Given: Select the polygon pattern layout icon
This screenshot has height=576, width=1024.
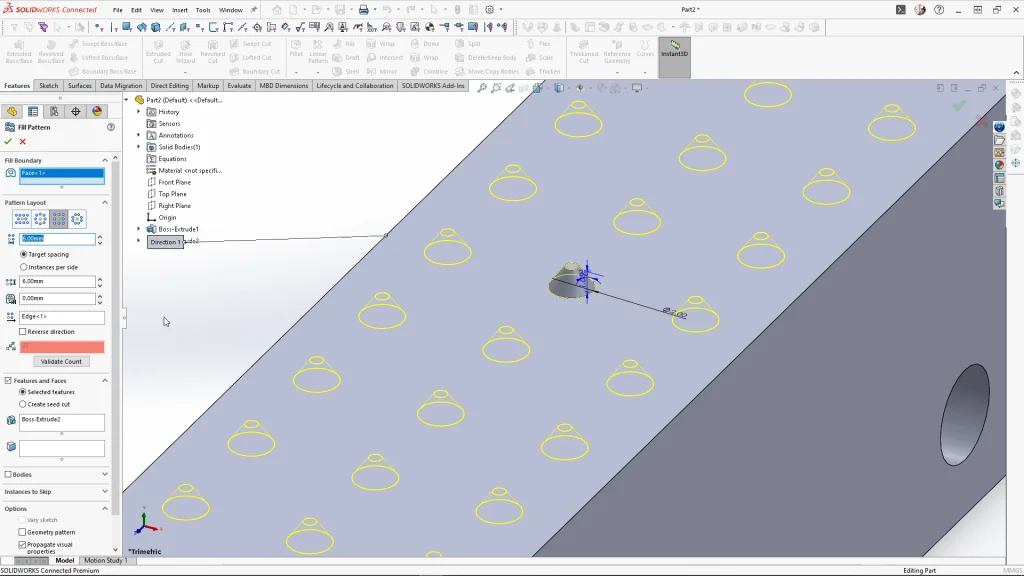Looking at the screenshot, I should click(78, 219).
